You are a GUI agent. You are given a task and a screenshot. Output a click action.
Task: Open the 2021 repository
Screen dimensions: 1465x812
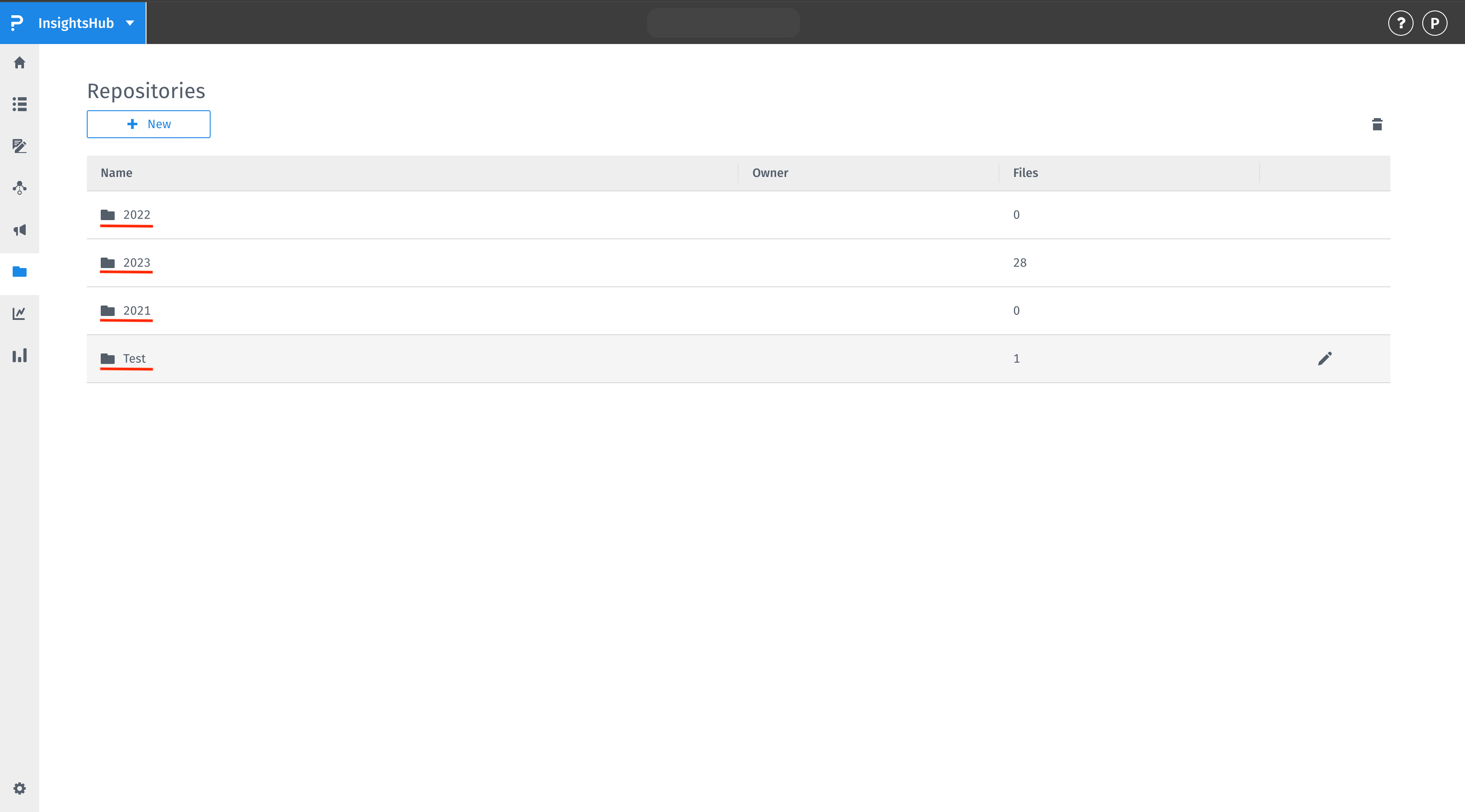coord(136,310)
